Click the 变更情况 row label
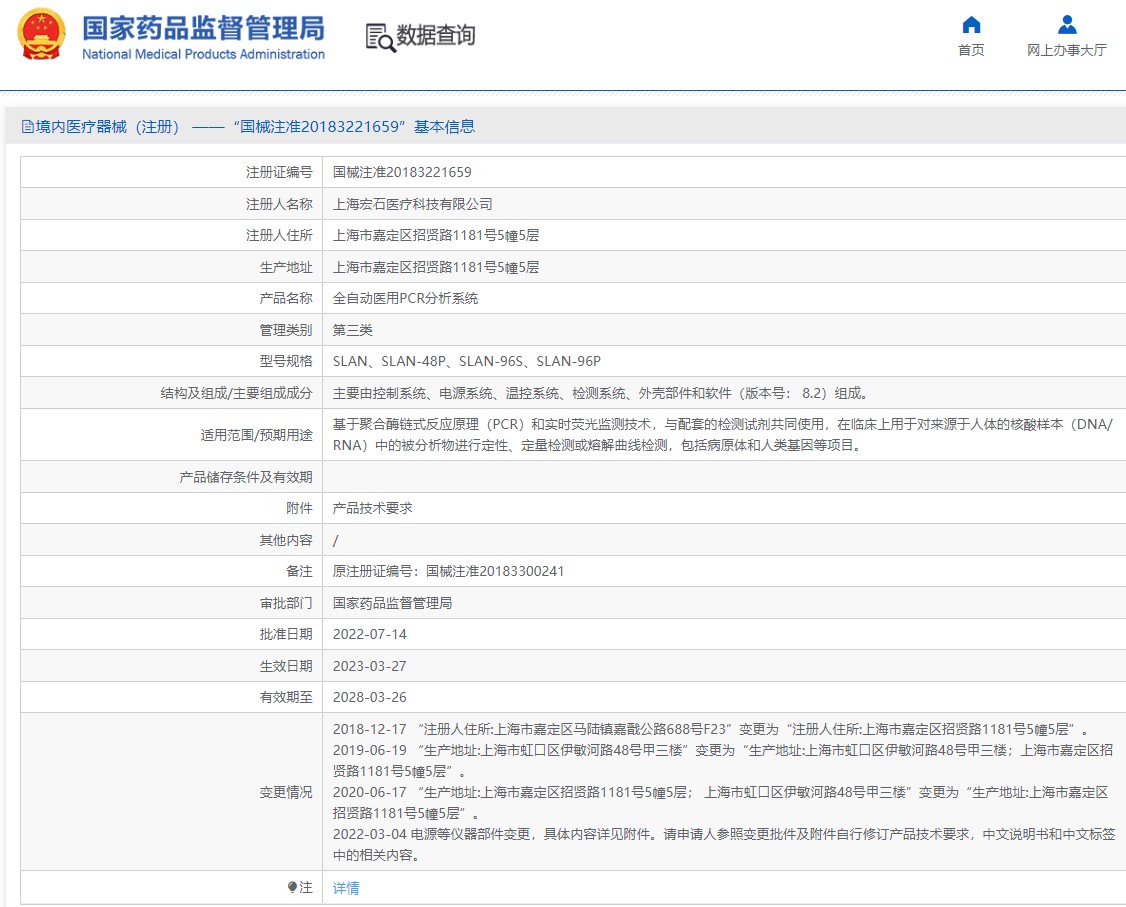This screenshot has height=907, width=1126. pos(286,792)
